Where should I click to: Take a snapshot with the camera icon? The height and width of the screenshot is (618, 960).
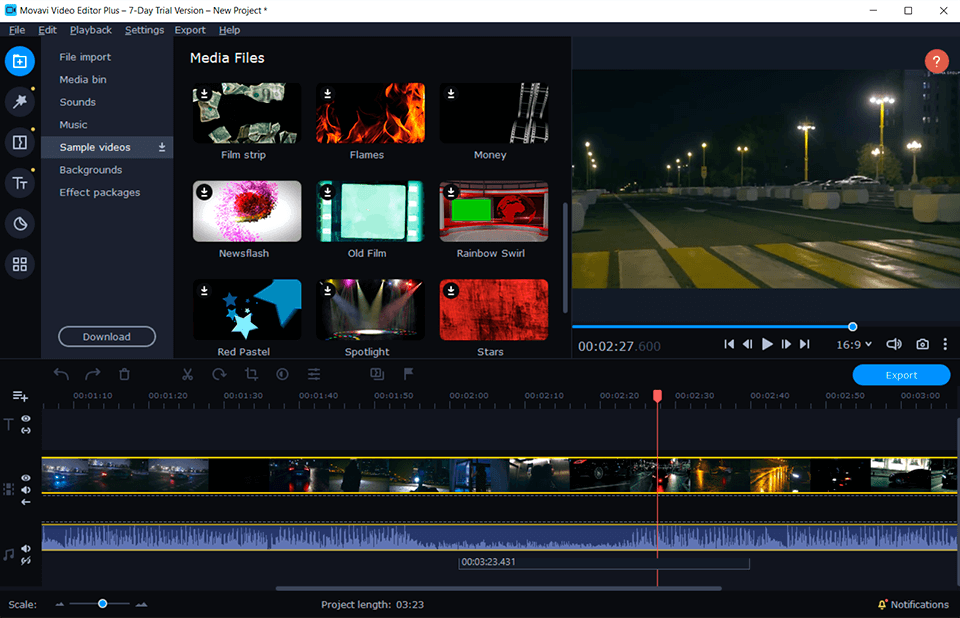click(x=922, y=344)
